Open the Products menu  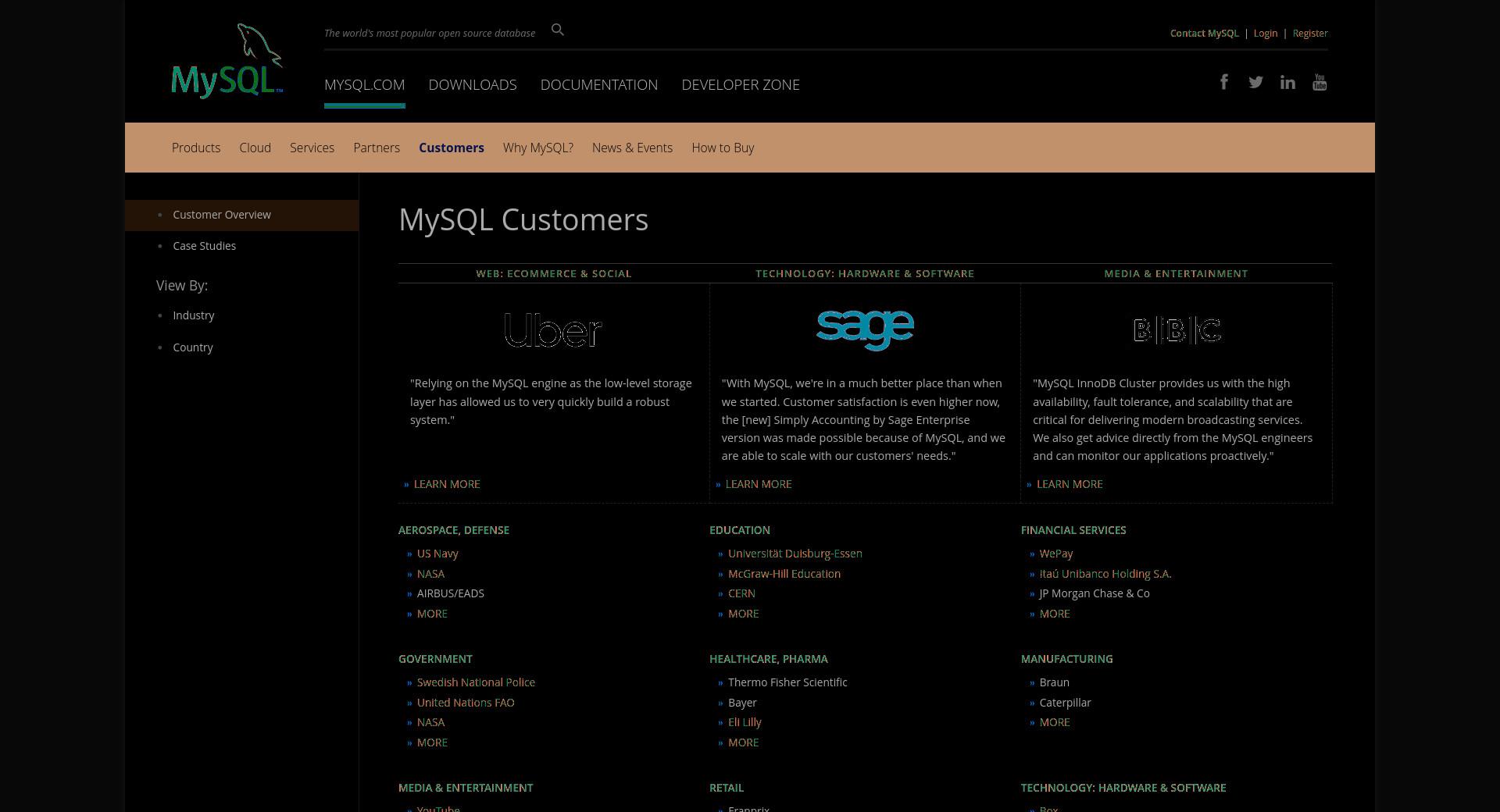click(196, 148)
